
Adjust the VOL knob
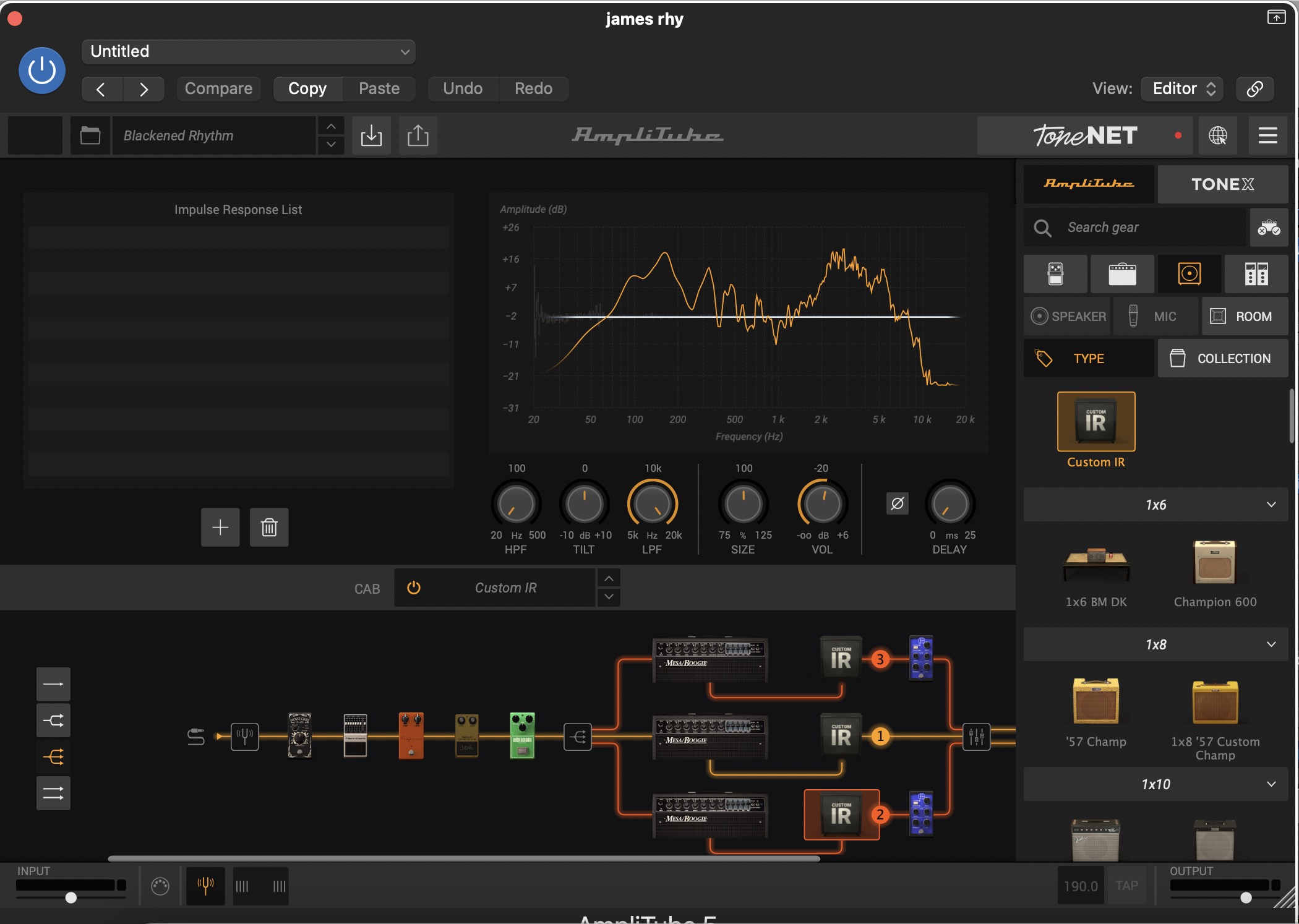(x=822, y=504)
